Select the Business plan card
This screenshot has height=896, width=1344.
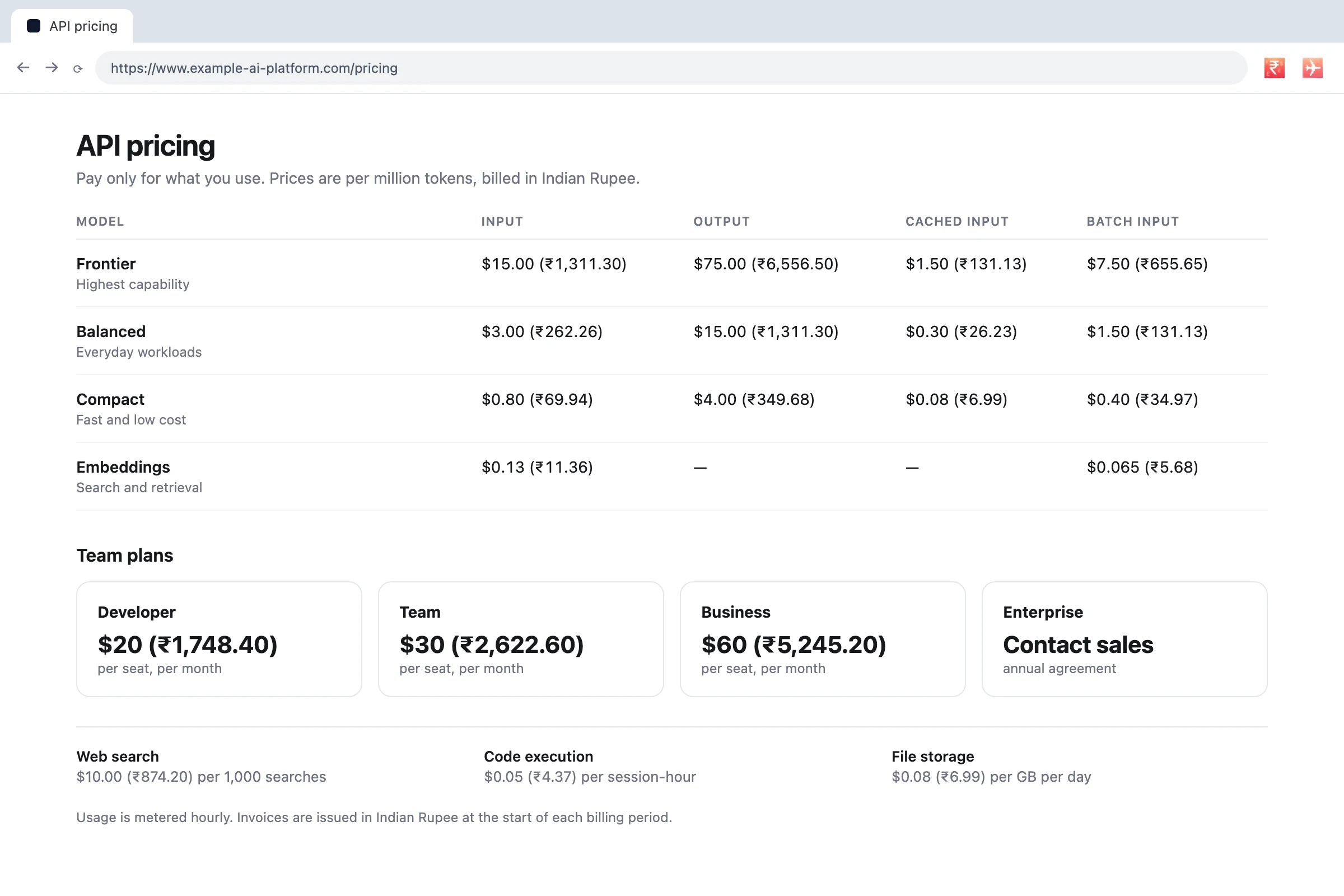(x=822, y=639)
